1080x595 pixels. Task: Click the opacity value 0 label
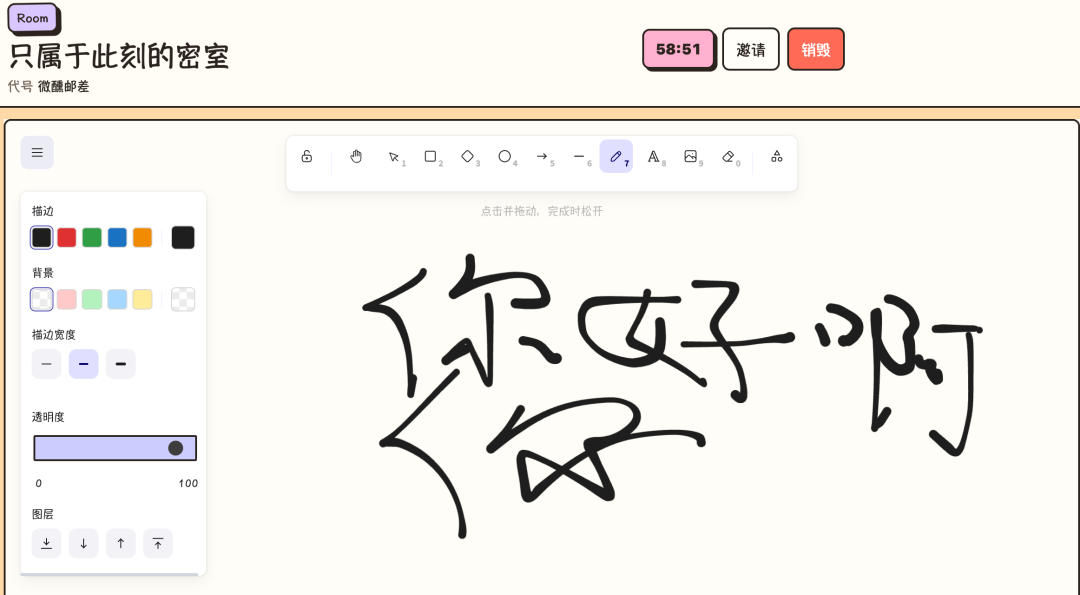point(39,483)
